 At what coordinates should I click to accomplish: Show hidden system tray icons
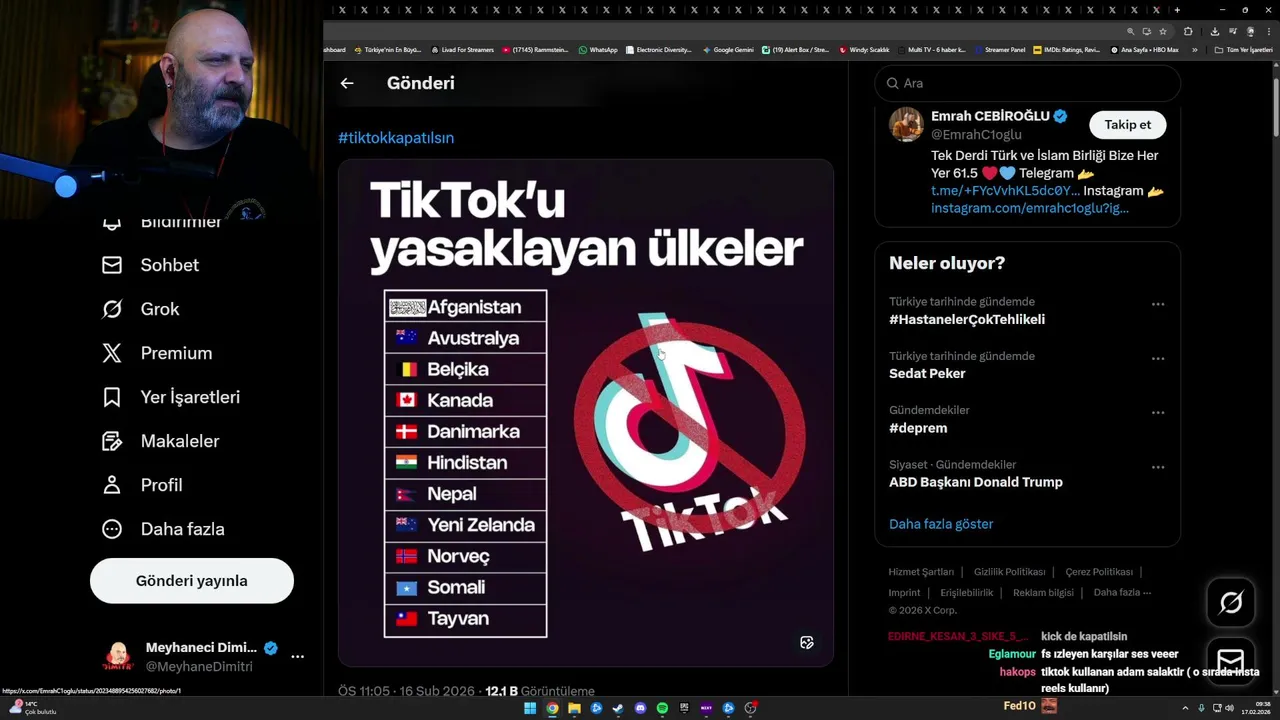tap(1185, 708)
